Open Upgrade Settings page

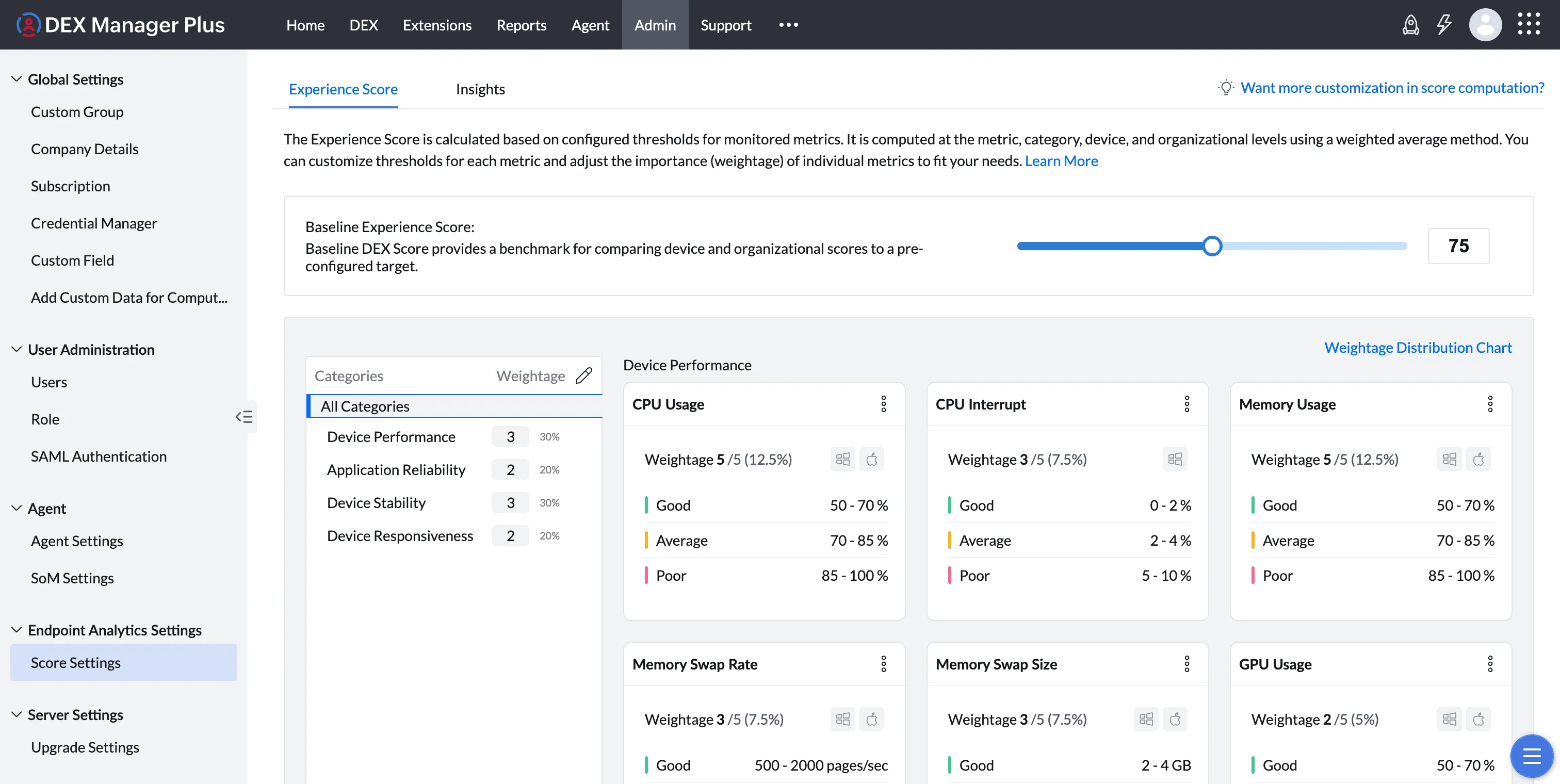[85, 747]
